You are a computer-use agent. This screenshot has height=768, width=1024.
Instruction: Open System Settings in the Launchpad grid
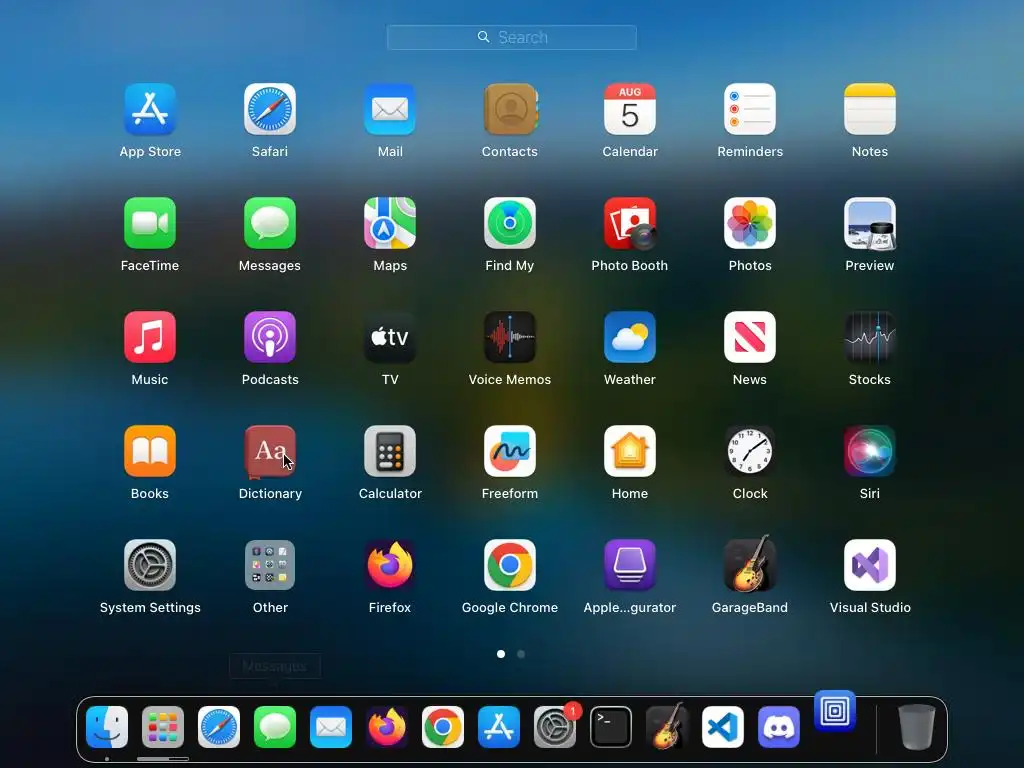[x=150, y=565]
